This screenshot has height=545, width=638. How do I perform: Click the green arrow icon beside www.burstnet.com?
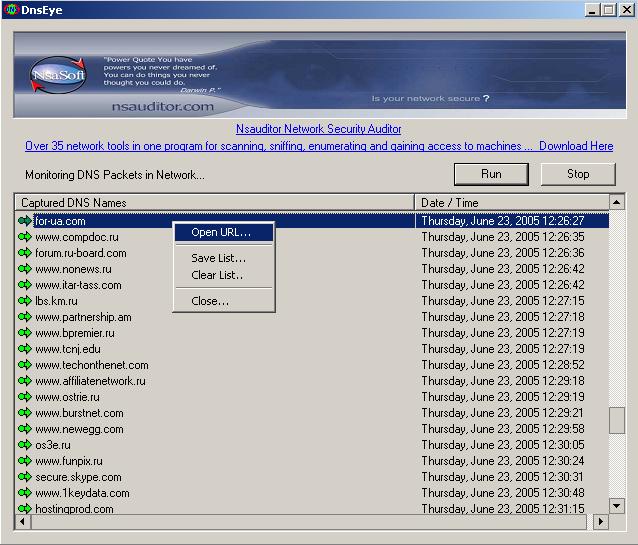[x=25, y=413]
